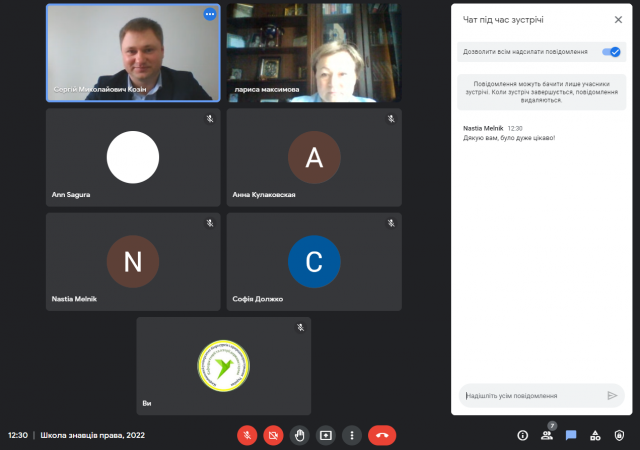Open meeting details info icon
This screenshot has width=640, height=450.
522,435
